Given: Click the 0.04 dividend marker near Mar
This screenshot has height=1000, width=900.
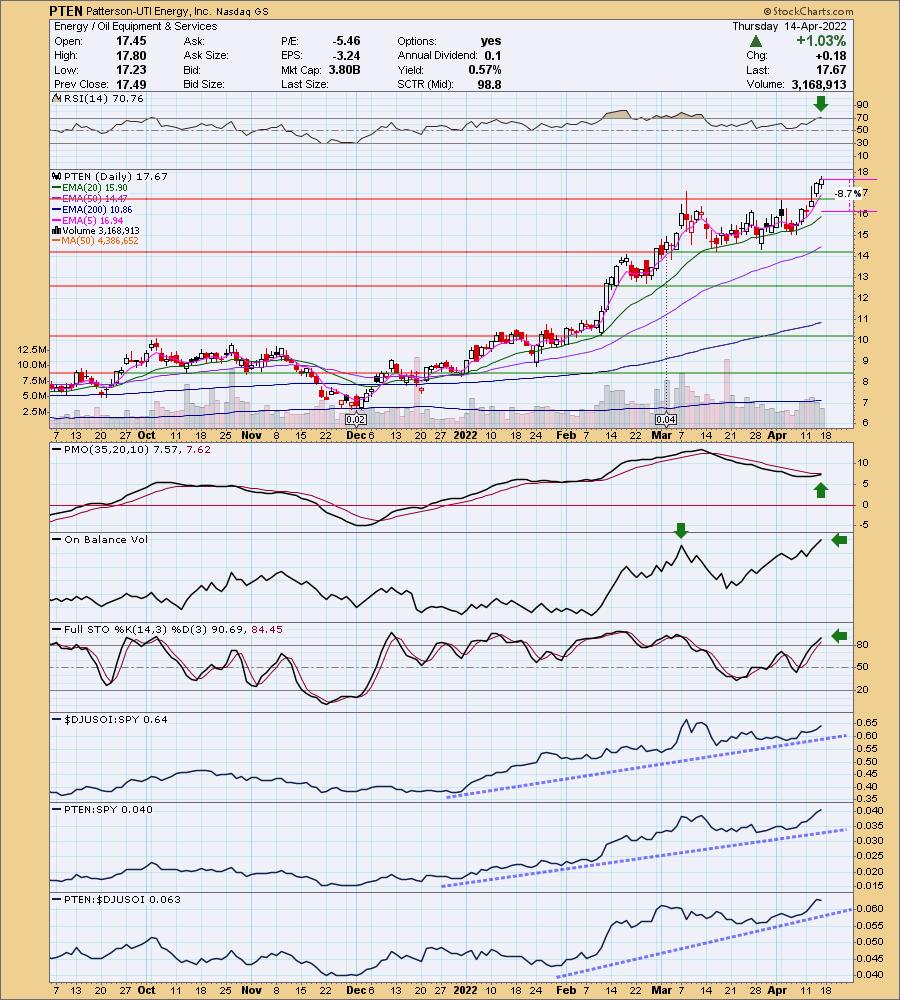Looking at the screenshot, I should point(665,419).
